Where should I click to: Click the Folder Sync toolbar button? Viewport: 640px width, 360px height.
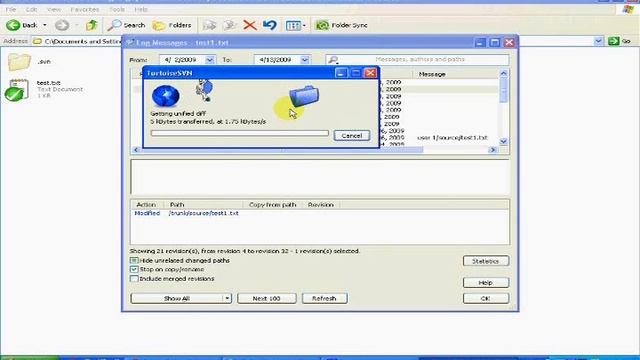tap(342, 25)
